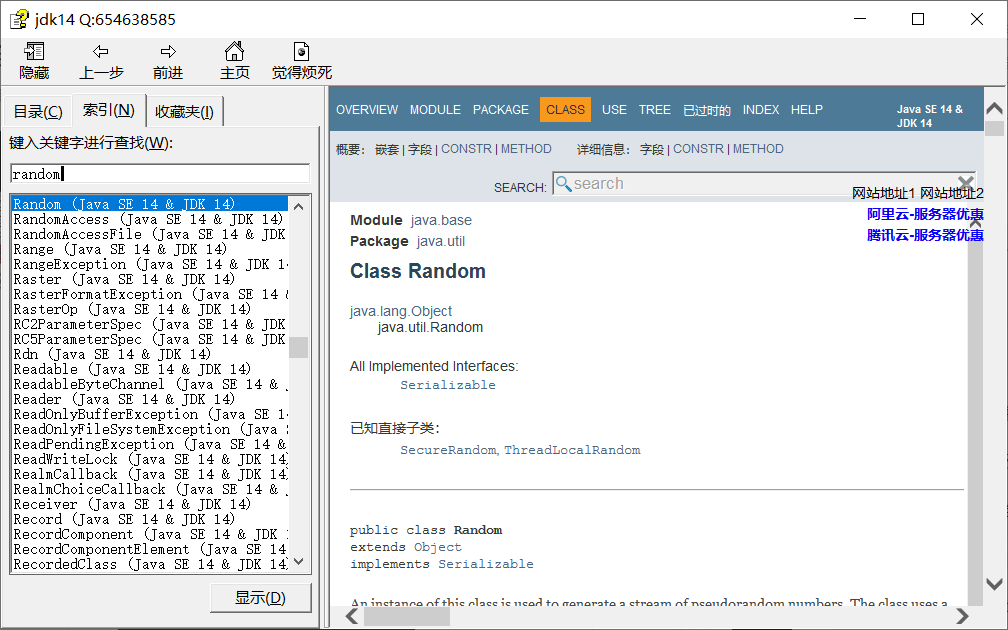The image size is (1008, 630).
Task: Click the index list scrollbar thumb
Action: [x=298, y=347]
